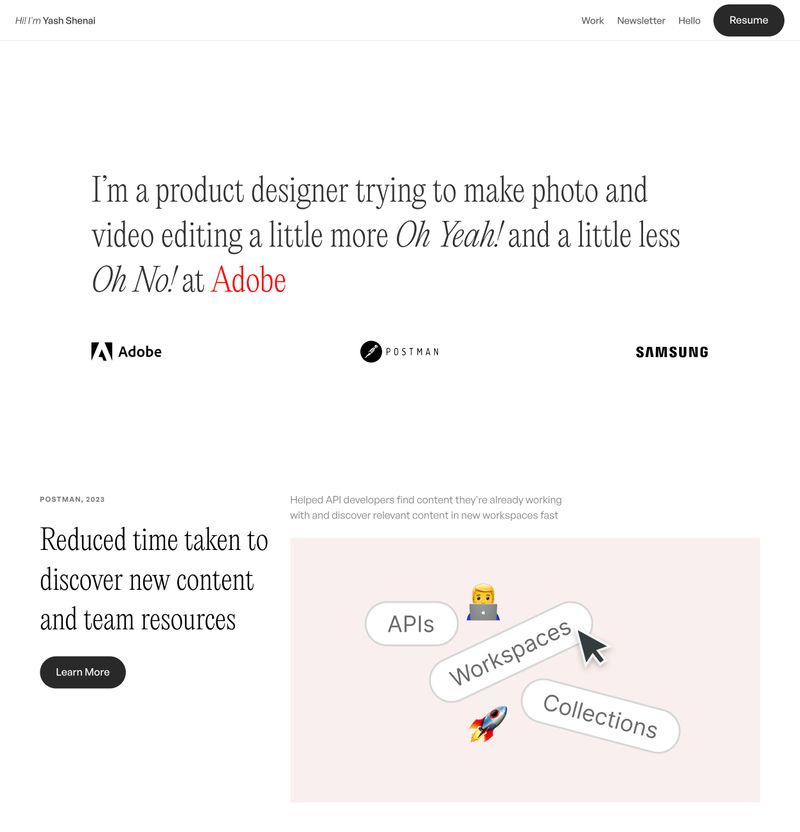Click the black cursor arrow graphic

click(x=592, y=646)
